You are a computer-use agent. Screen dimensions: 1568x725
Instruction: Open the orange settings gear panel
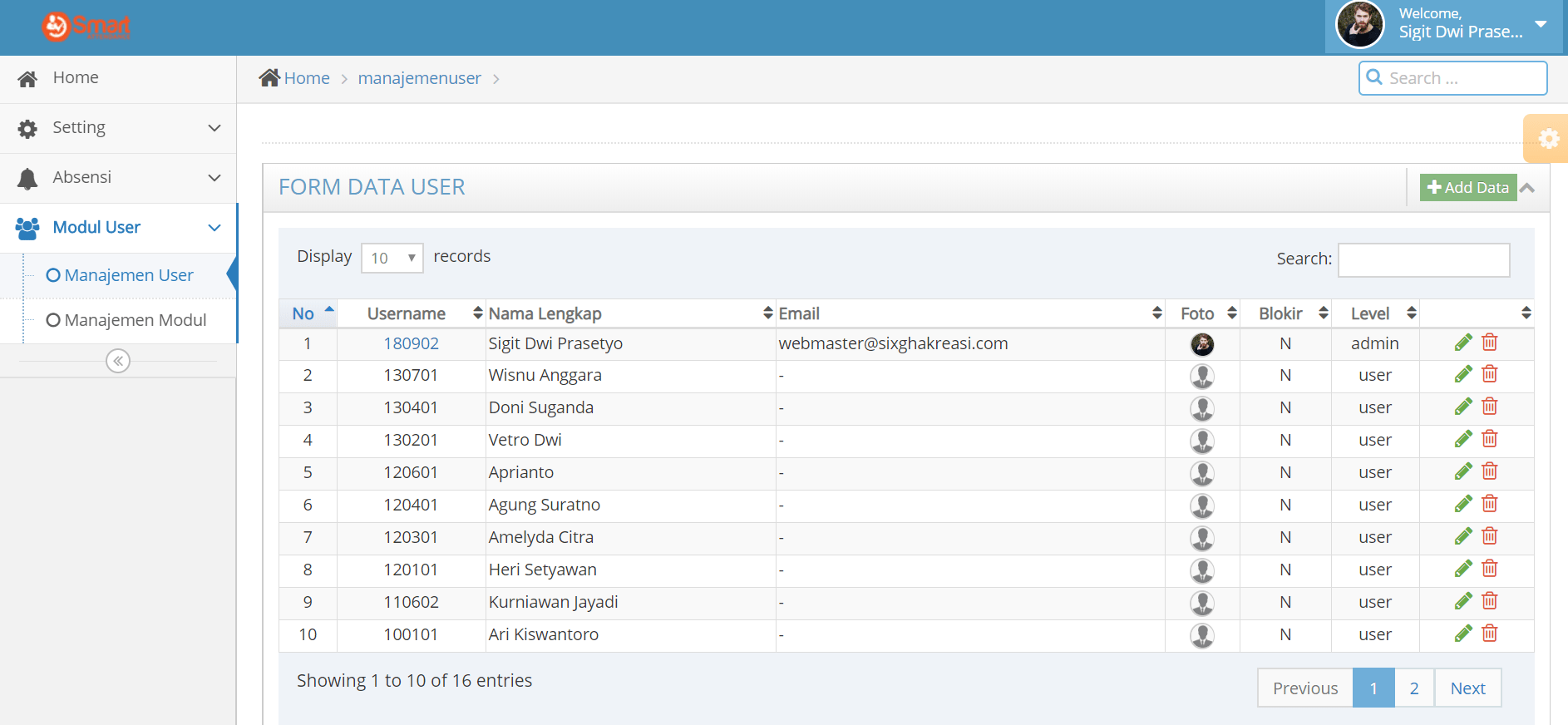click(x=1547, y=138)
